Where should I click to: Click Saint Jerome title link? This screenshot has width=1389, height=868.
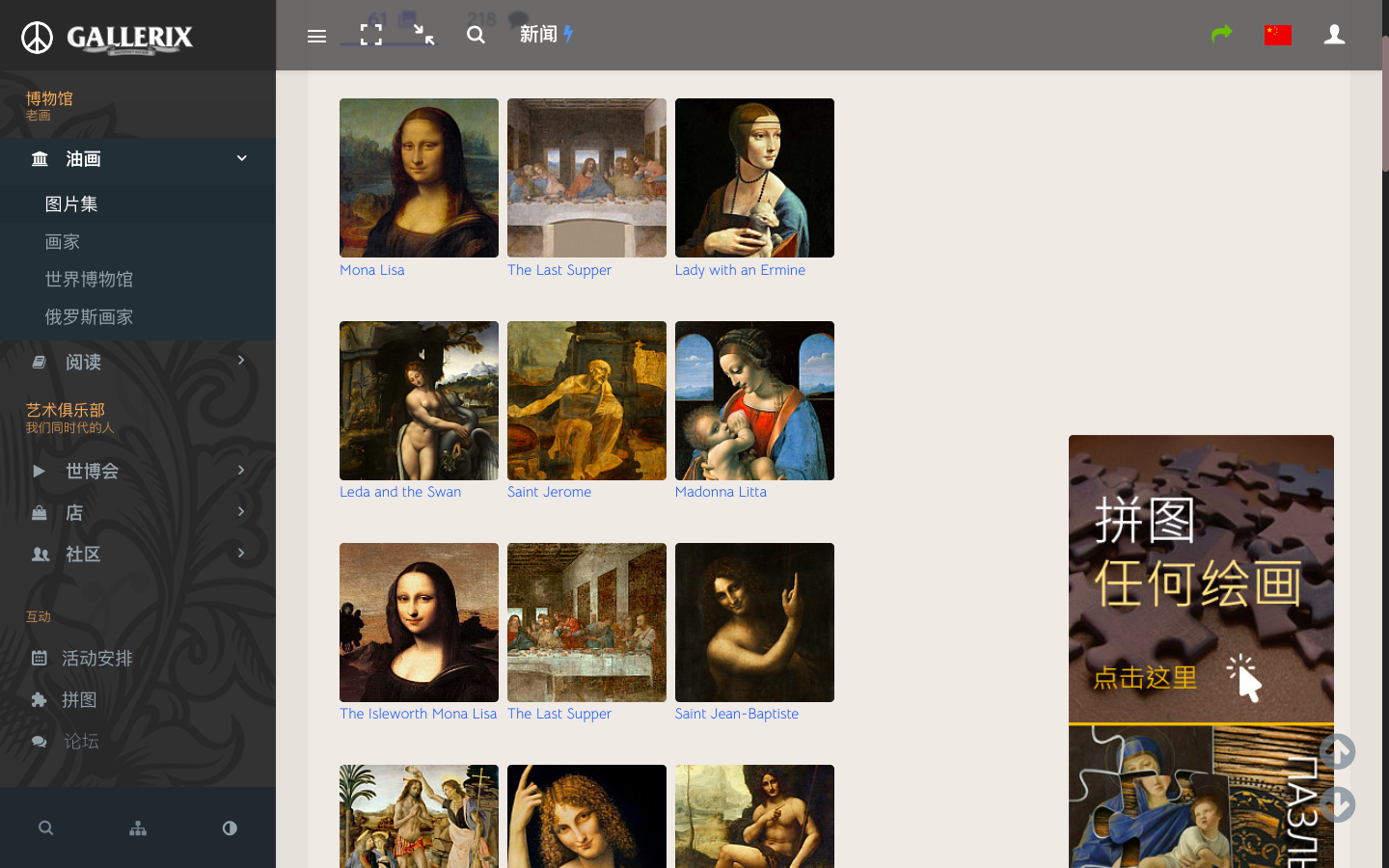pyautogui.click(x=549, y=492)
